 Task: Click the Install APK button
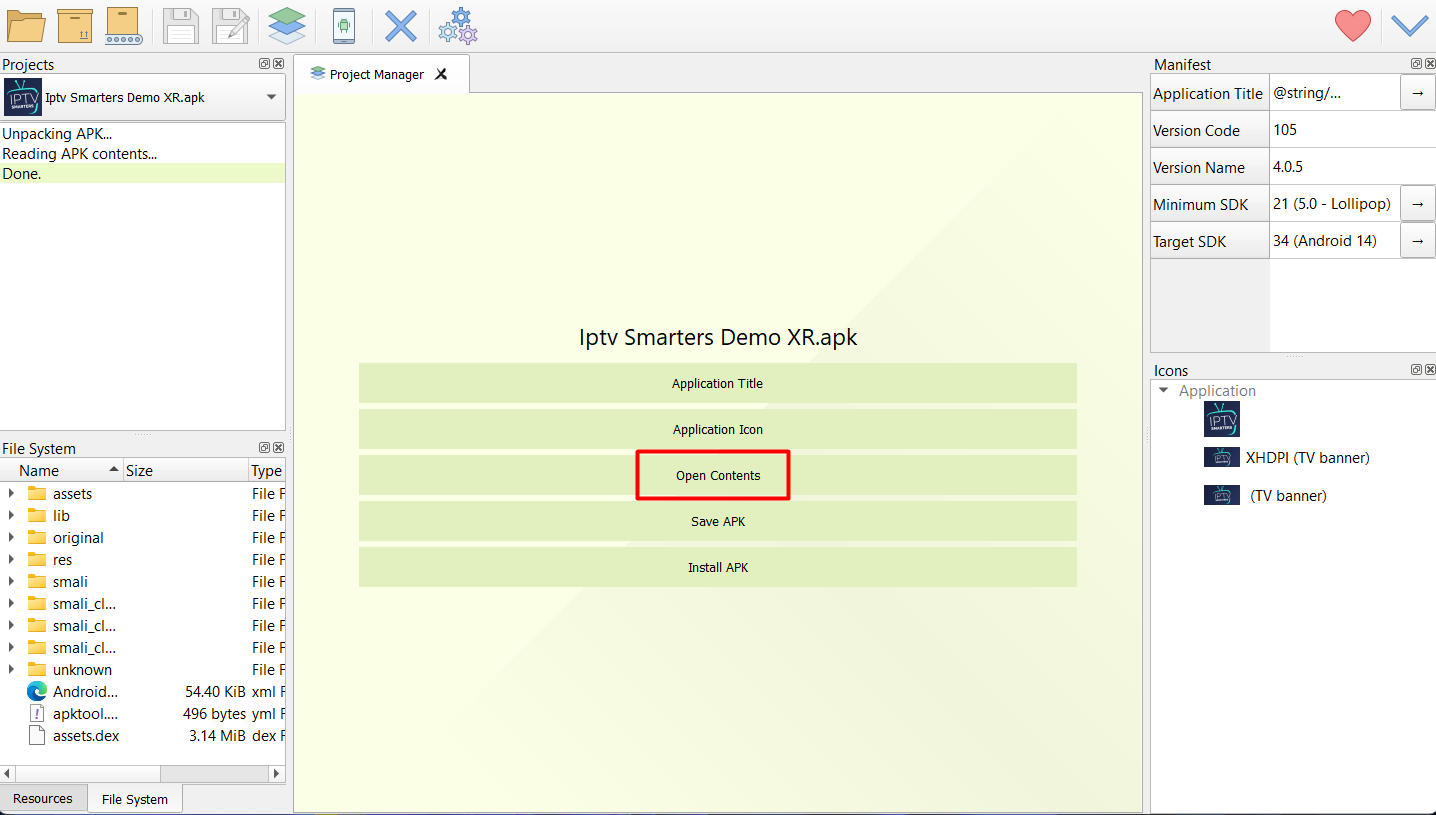[718, 567]
